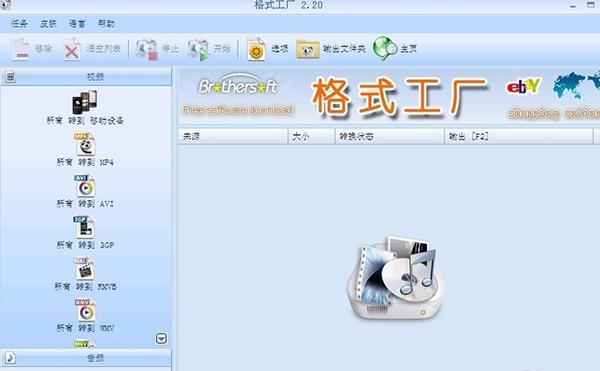The height and width of the screenshot is (371, 600).
Task: Click the list icon beside 视频
Action: point(10,77)
